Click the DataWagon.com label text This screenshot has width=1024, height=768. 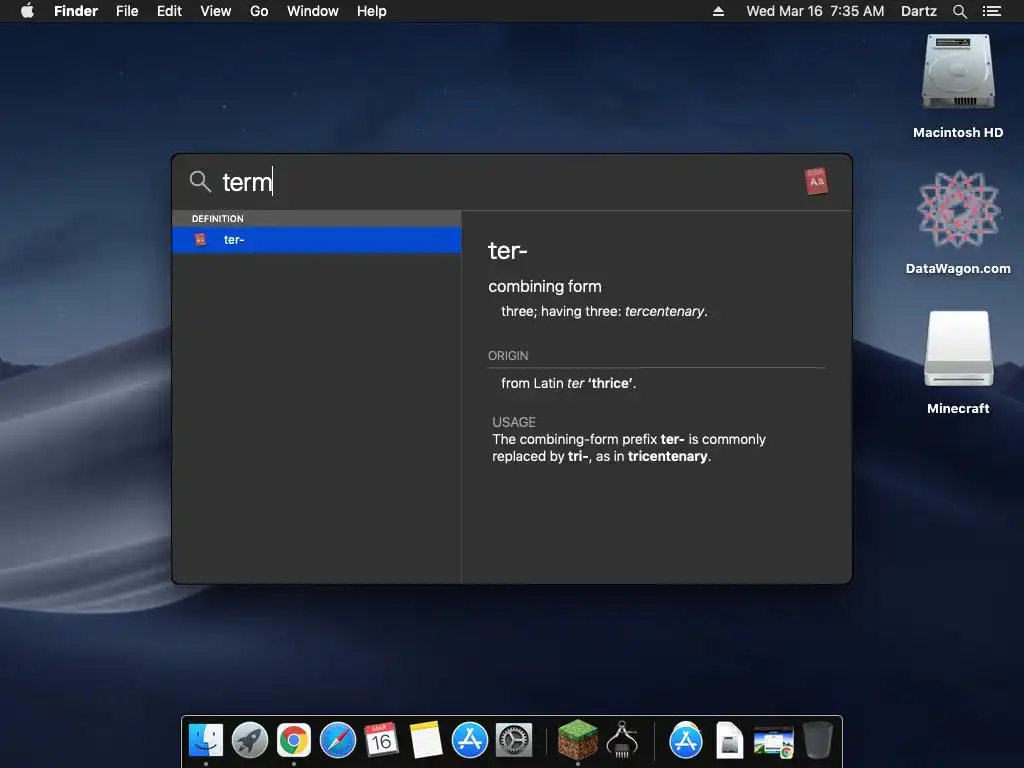point(958,268)
